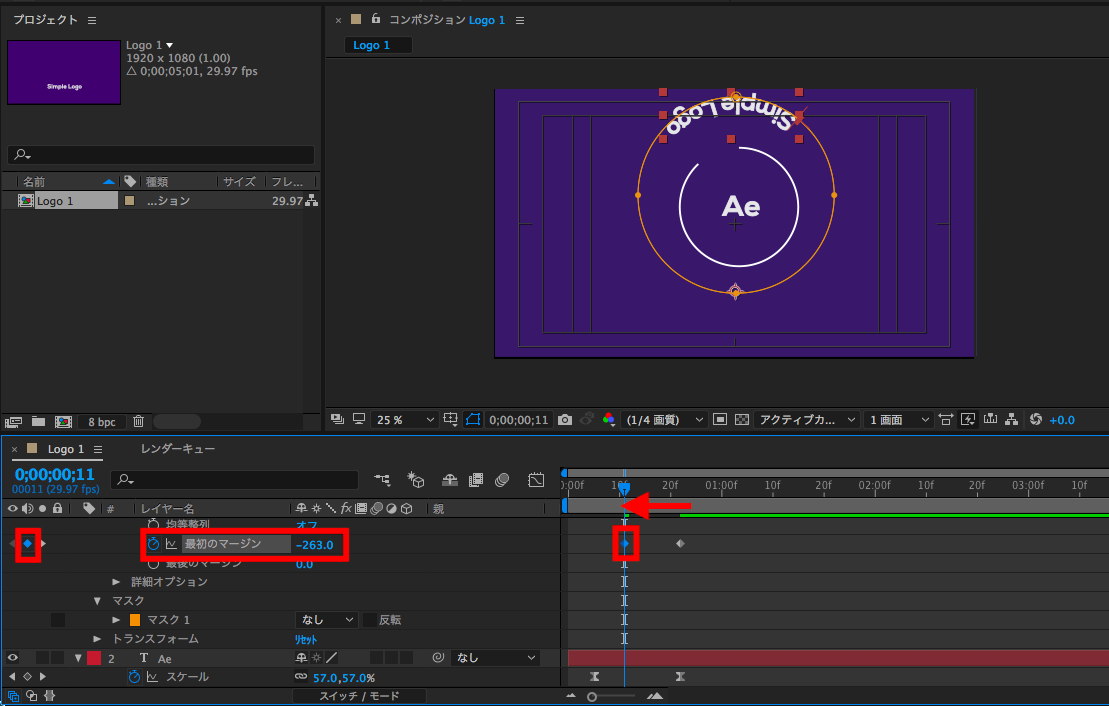The height and width of the screenshot is (706, 1109).
Task: Click the stopwatch next to スケール
Action: [x=134, y=677]
